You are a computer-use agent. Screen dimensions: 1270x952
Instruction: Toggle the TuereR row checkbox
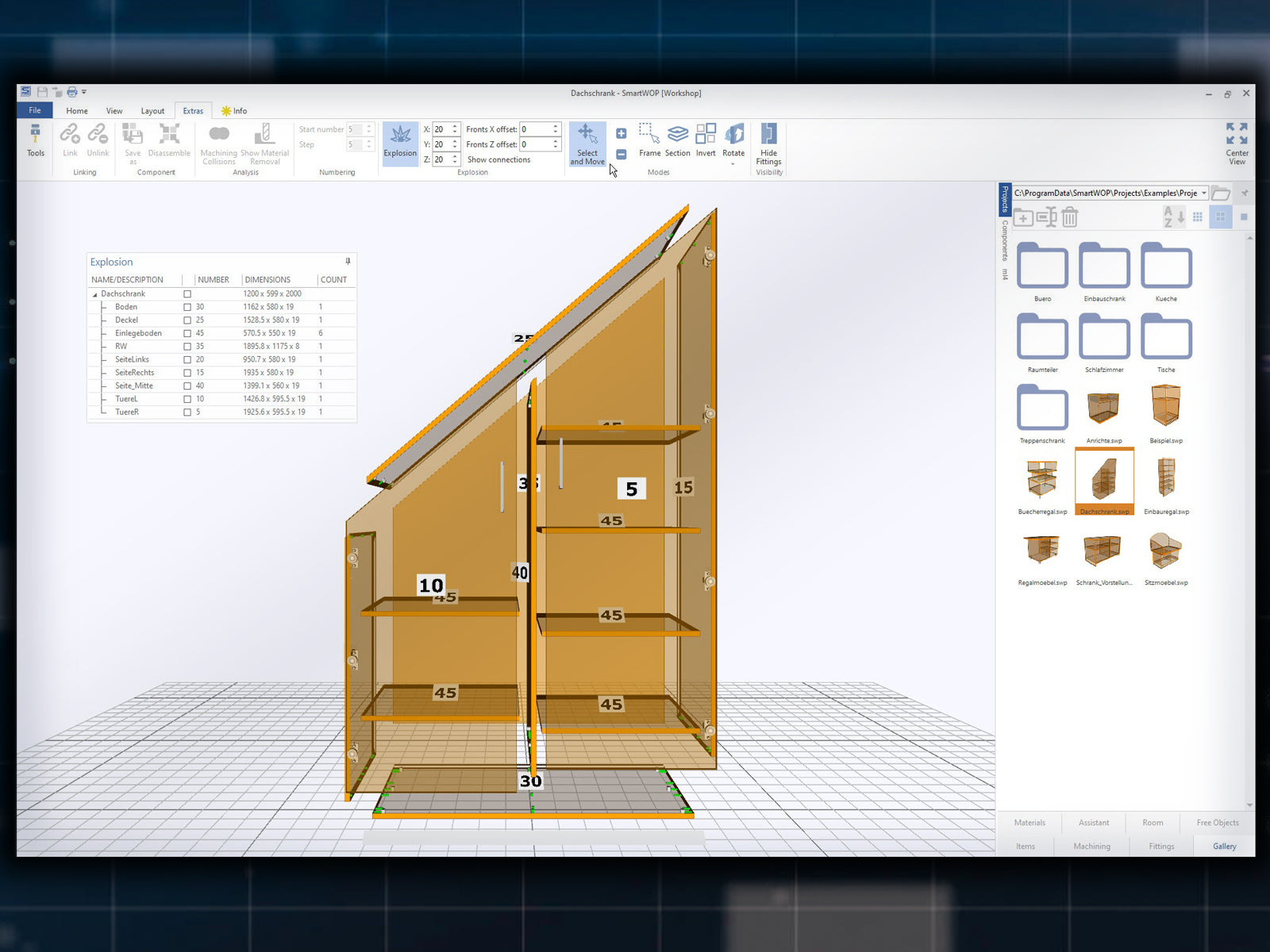click(x=187, y=413)
